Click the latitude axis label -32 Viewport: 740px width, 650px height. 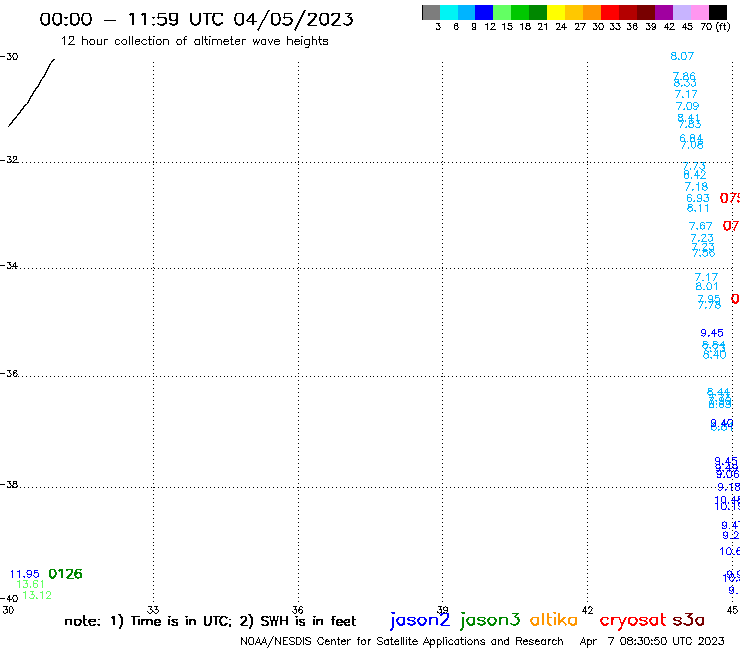[x=9, y=160]
